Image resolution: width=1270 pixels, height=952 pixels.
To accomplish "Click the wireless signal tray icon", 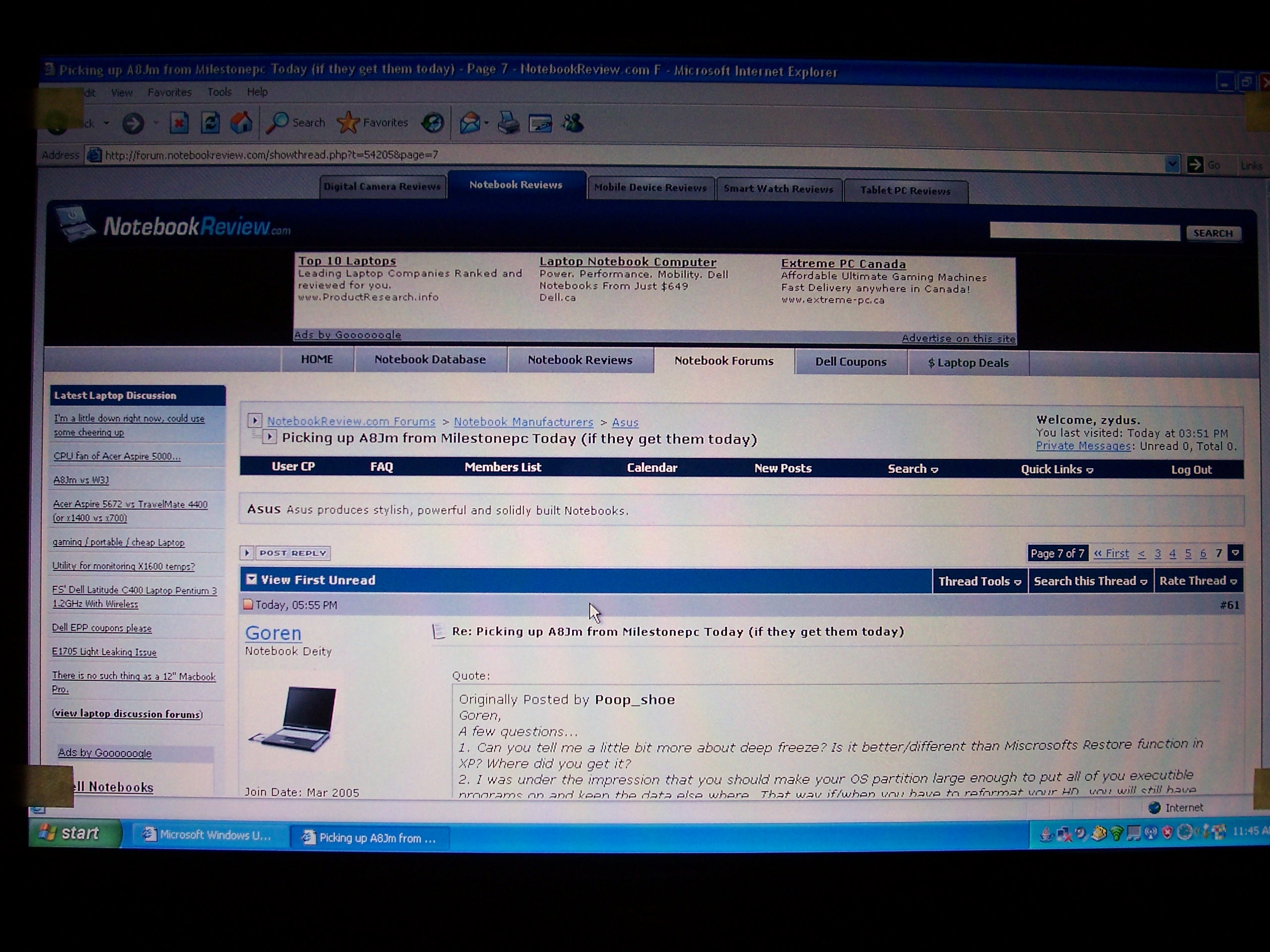I will 1116,833.
